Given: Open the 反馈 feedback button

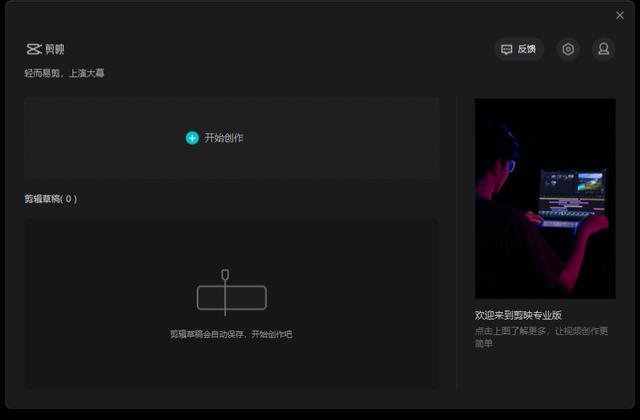Looking at the screenshot, I should [519, 49].
